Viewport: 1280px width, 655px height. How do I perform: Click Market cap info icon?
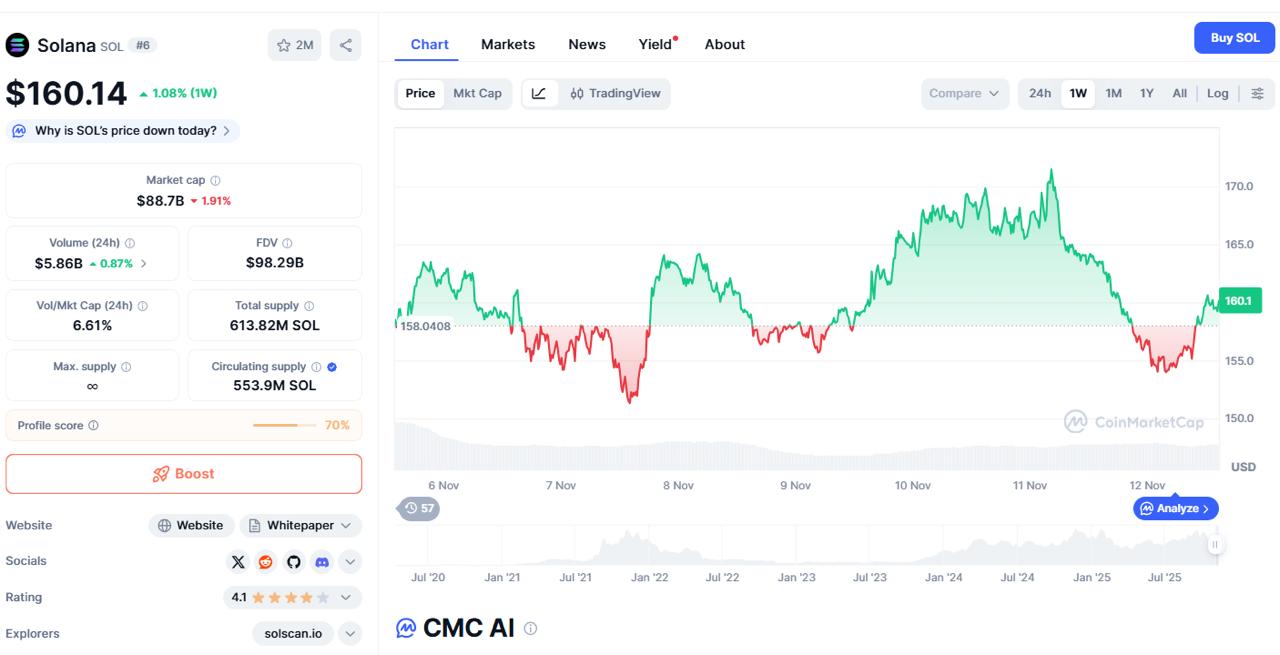[215, 181]
